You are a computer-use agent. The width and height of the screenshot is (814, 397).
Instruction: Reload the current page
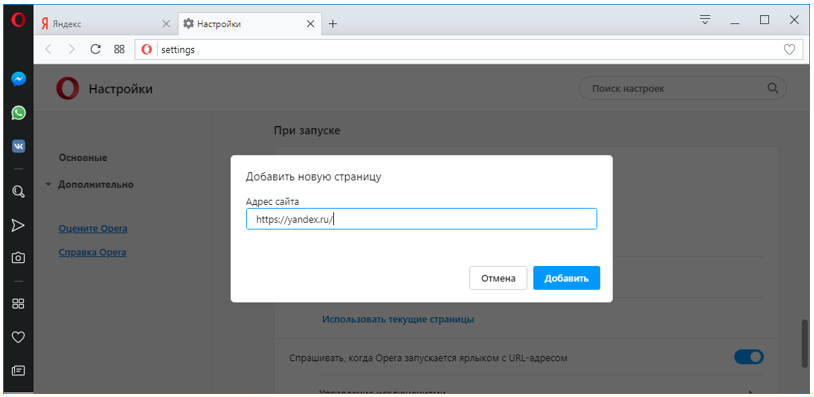[x=95, y=49]
